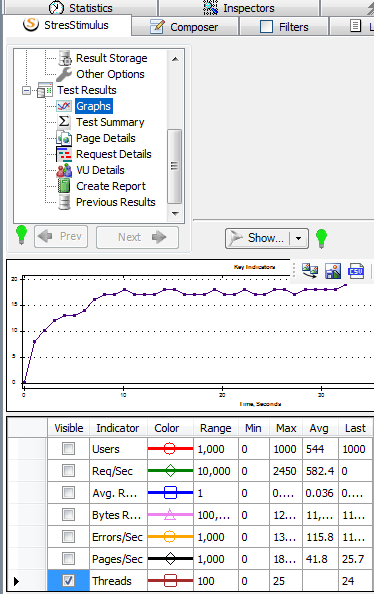
Task: Open the Composer tab
Action: point(185,27)
